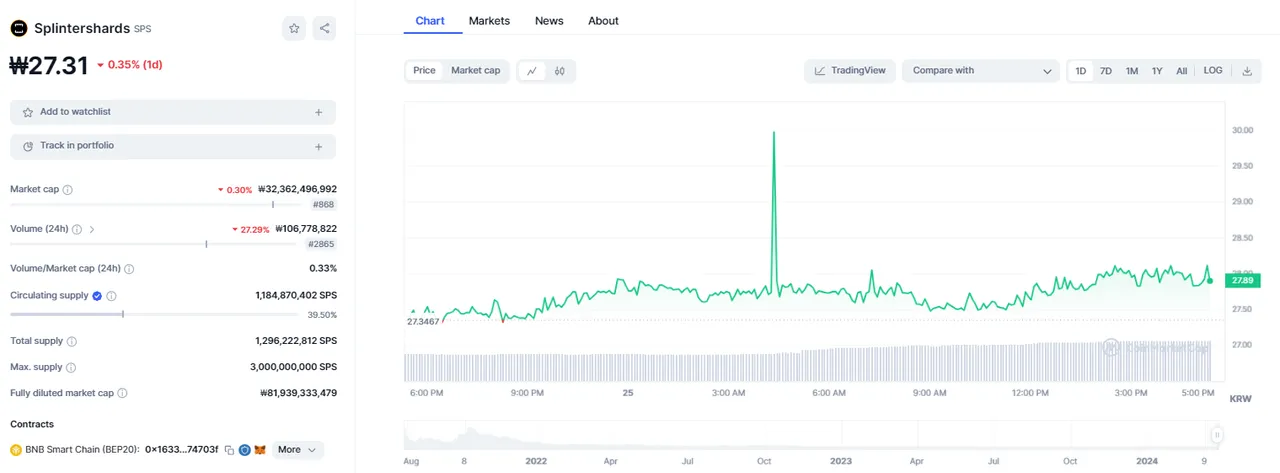Open the Total supply info icon
This screenshot has width=1280, height=473.
click(71, 341)
